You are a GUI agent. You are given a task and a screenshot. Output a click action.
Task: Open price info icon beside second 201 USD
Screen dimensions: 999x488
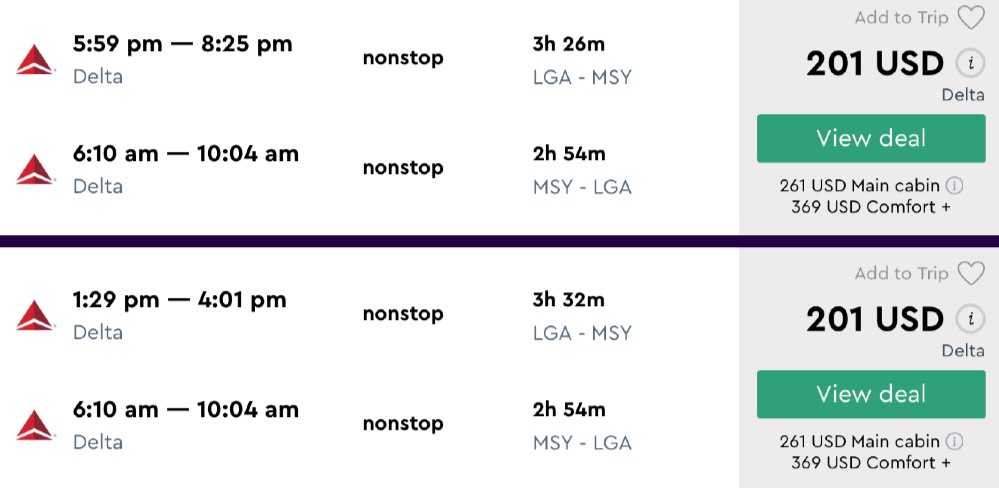pos(968,320)
